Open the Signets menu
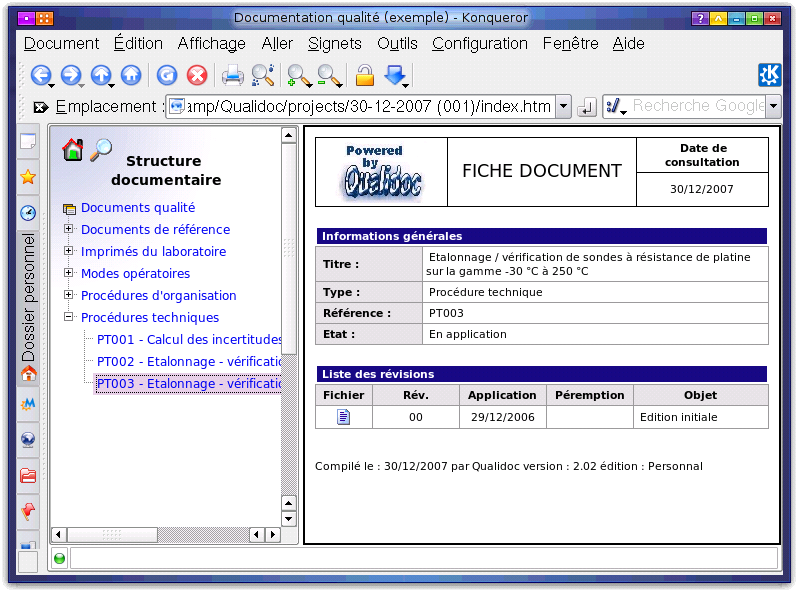 point(334,43)
